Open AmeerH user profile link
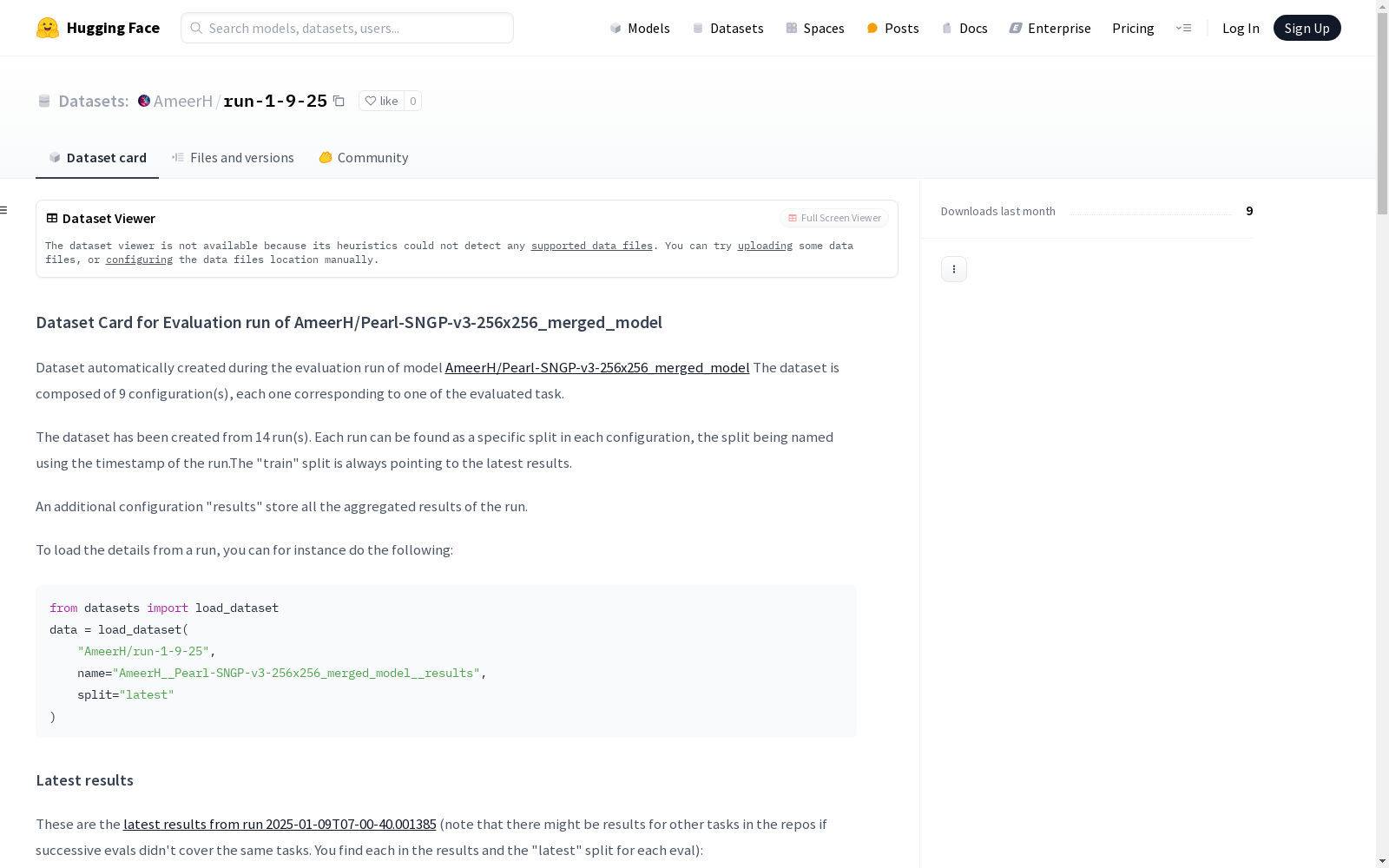Screen dimensions: 1389x868 183,101
